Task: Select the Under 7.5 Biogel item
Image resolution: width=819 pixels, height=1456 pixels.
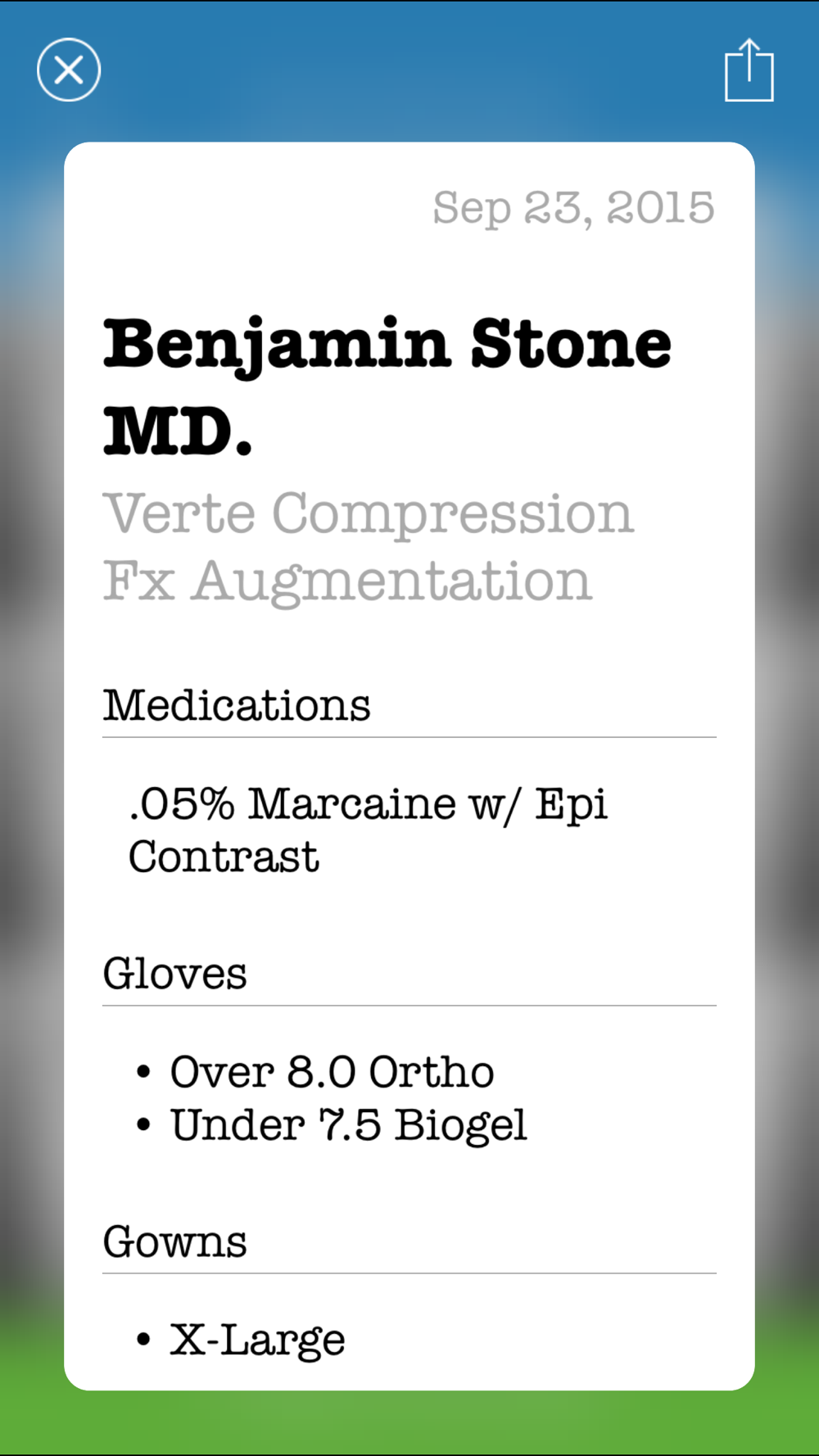Action: pyautogui.click(x=348, y=1124)
